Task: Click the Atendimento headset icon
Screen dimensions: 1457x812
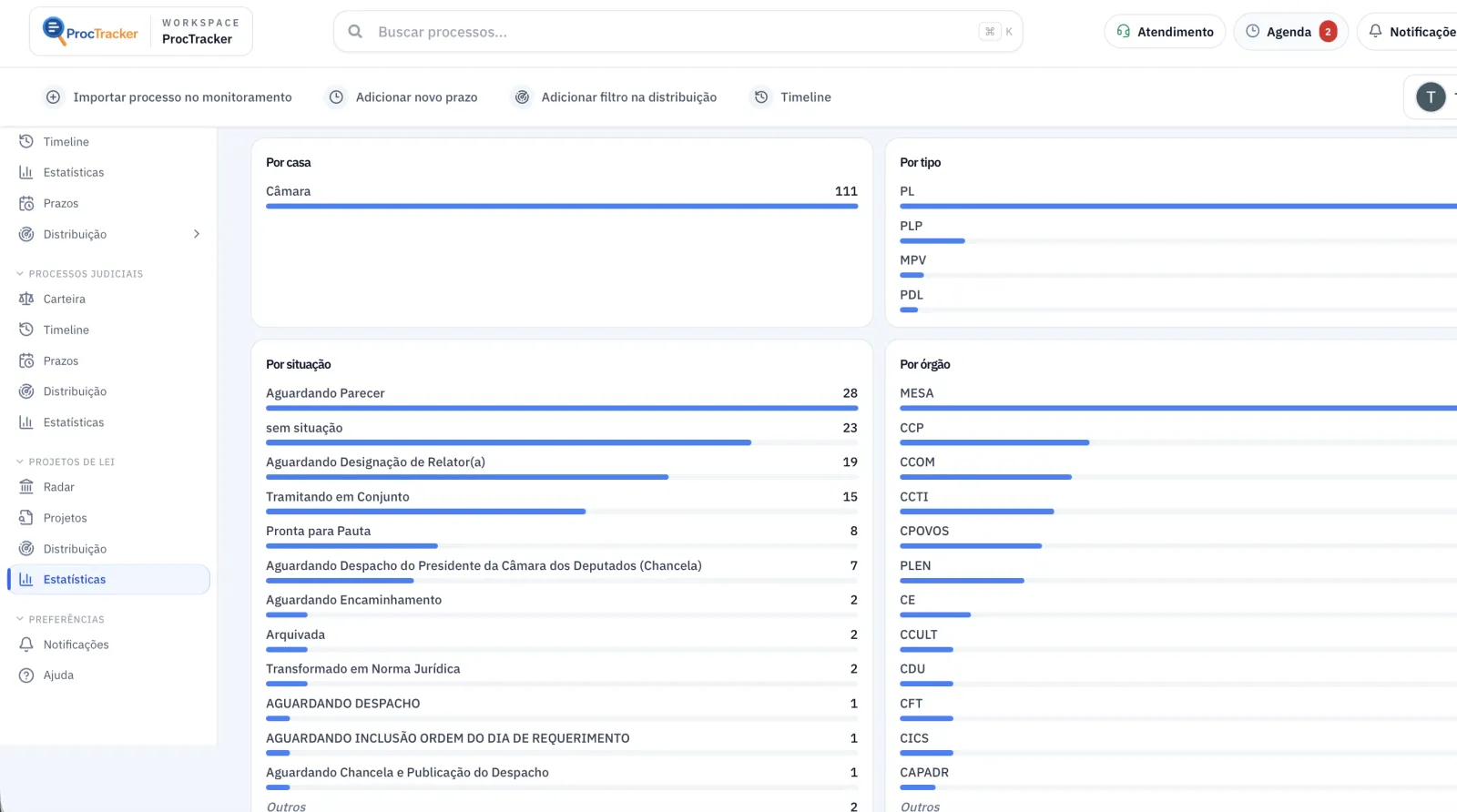Action: (x=1123, y=32)
